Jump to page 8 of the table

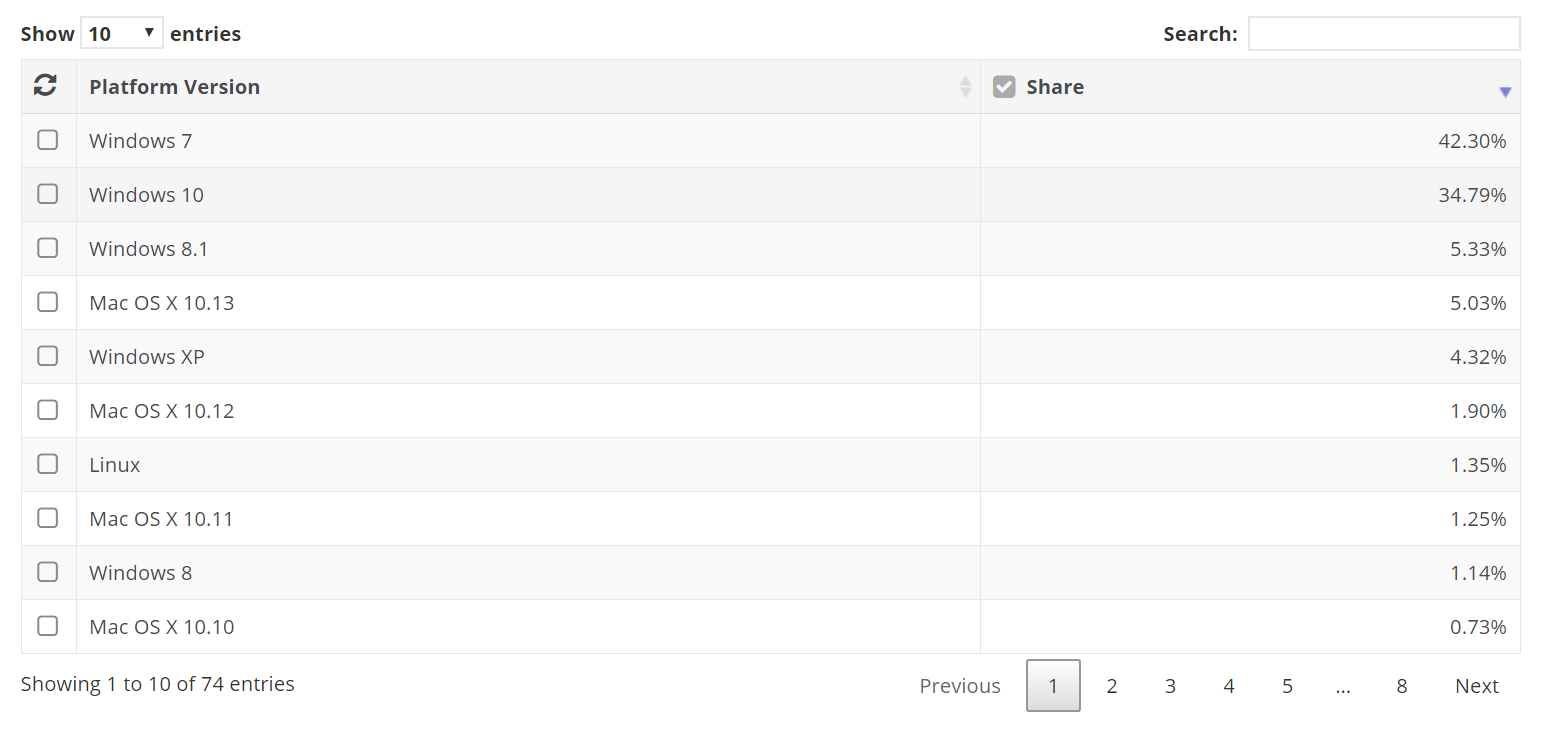click(1402, 686)
